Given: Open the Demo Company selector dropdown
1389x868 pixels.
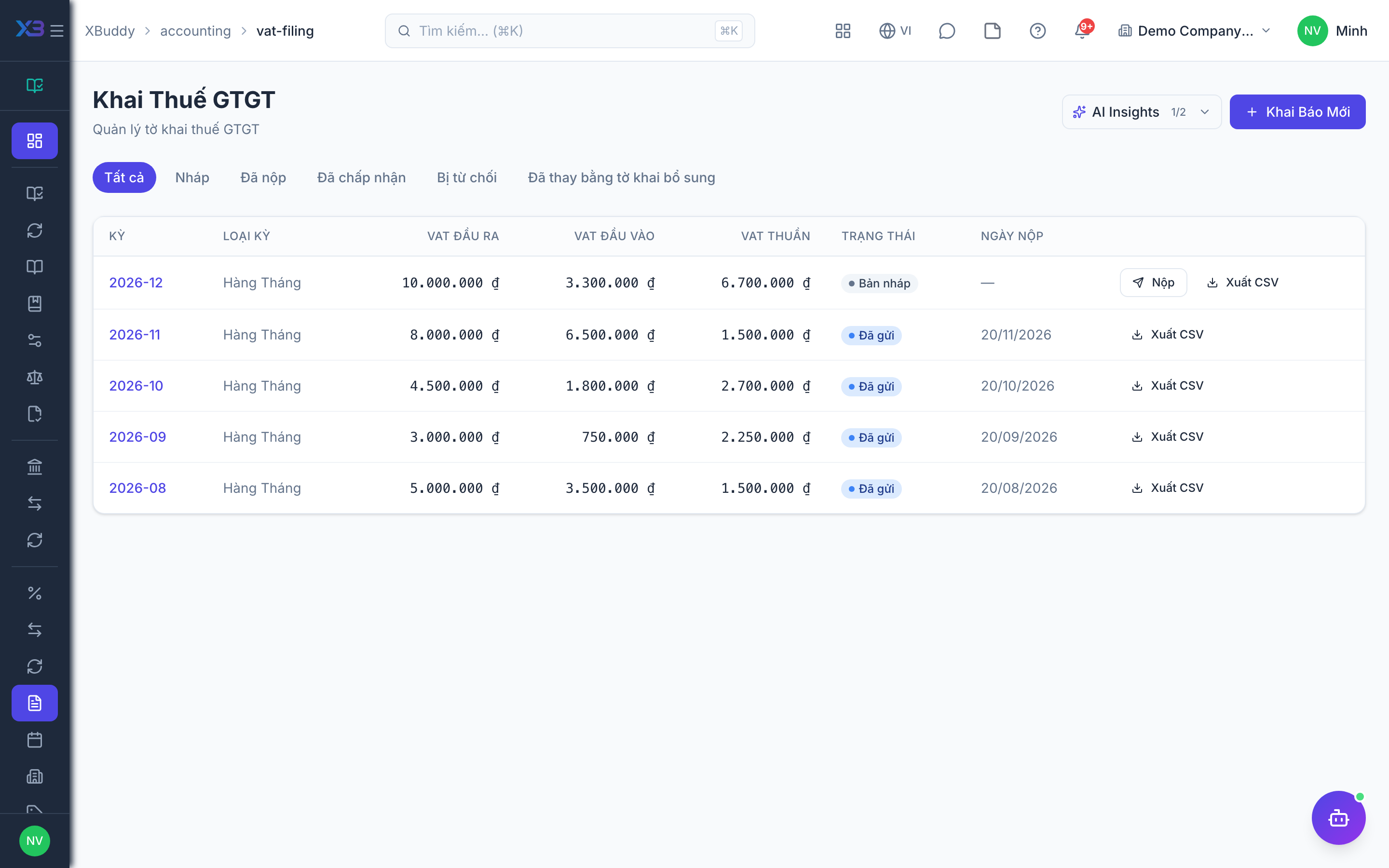Looking at the screenshot, I should click(x=1194, y=30).
